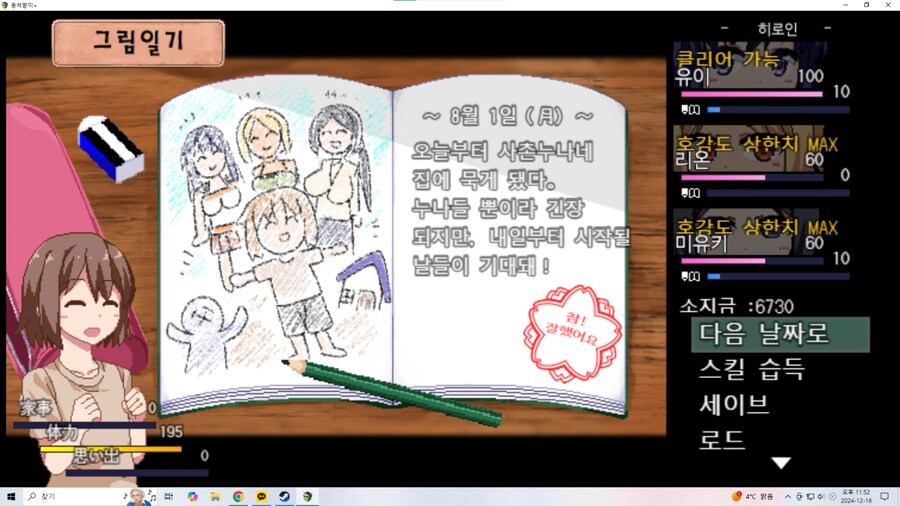Choose 로드 to load a save
This screenshot has width=900, height=506.
[722, 440]
